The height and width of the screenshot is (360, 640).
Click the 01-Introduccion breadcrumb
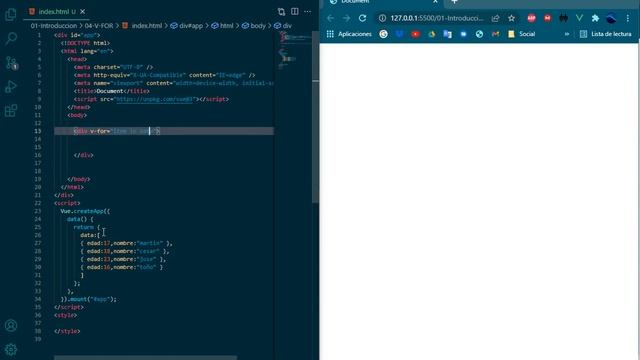[53, 26]
